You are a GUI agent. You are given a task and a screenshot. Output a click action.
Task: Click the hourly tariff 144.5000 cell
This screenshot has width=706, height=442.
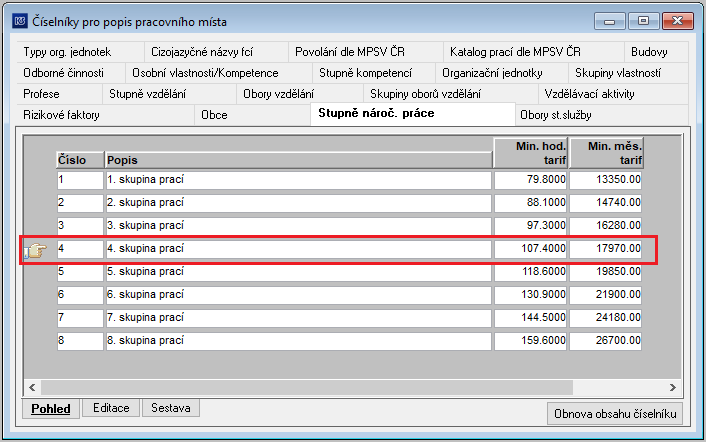[531, 317]
